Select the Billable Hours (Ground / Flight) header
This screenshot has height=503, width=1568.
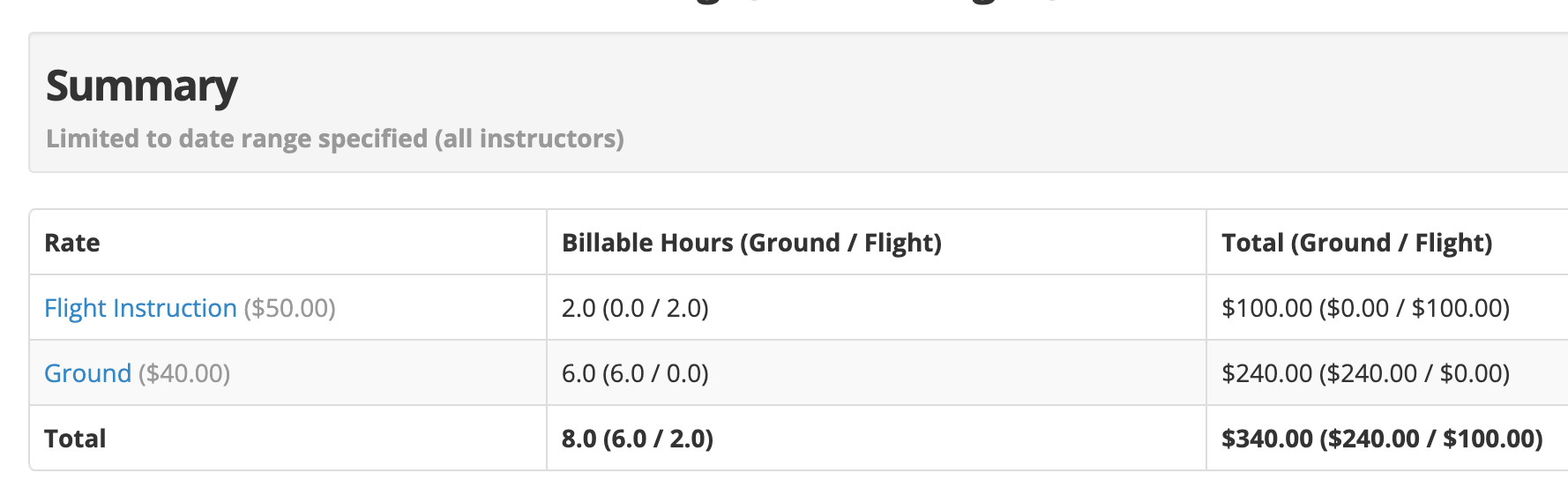click(x=751, y=243)
